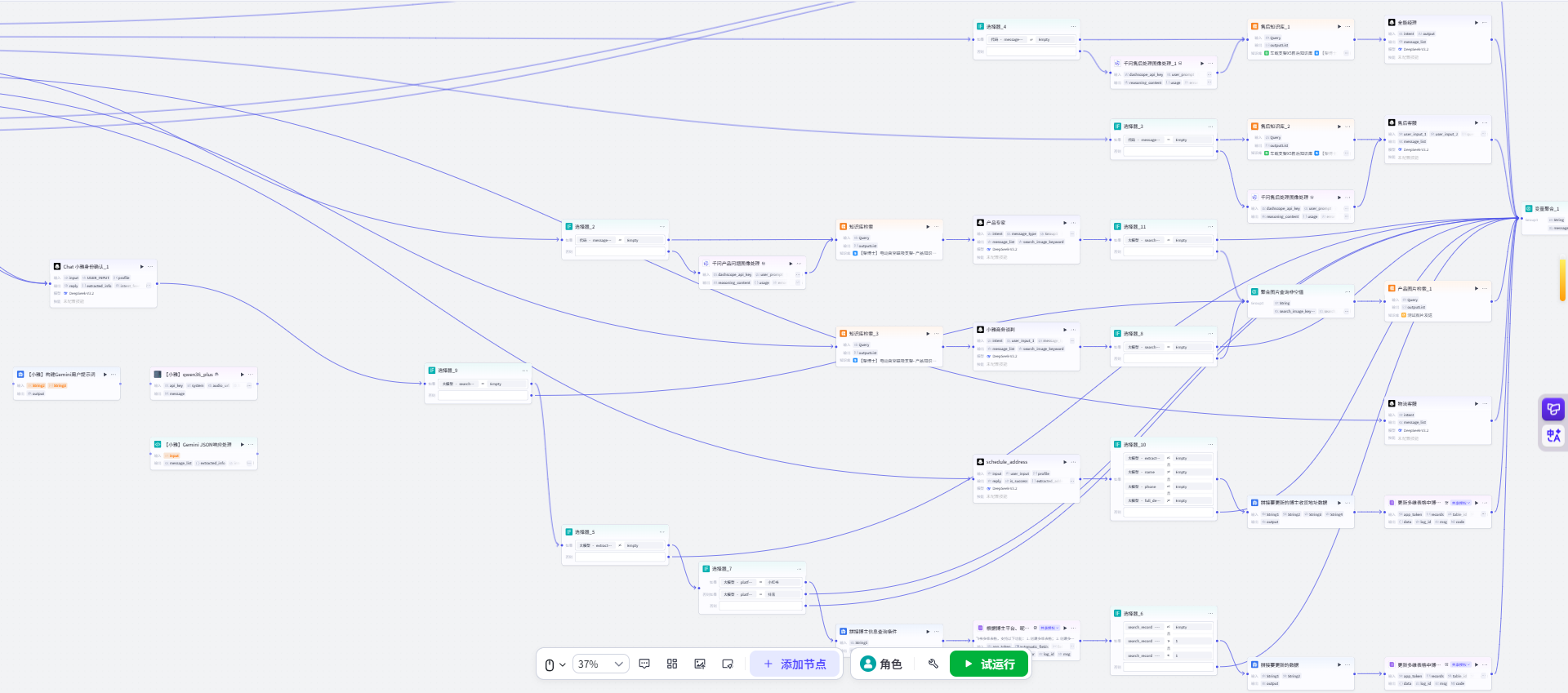The height and width of the screenshot is (693, 1568).
Task: Click the orange knowledge icon of 售后知识库_2
Action: tap(1254, 127)
